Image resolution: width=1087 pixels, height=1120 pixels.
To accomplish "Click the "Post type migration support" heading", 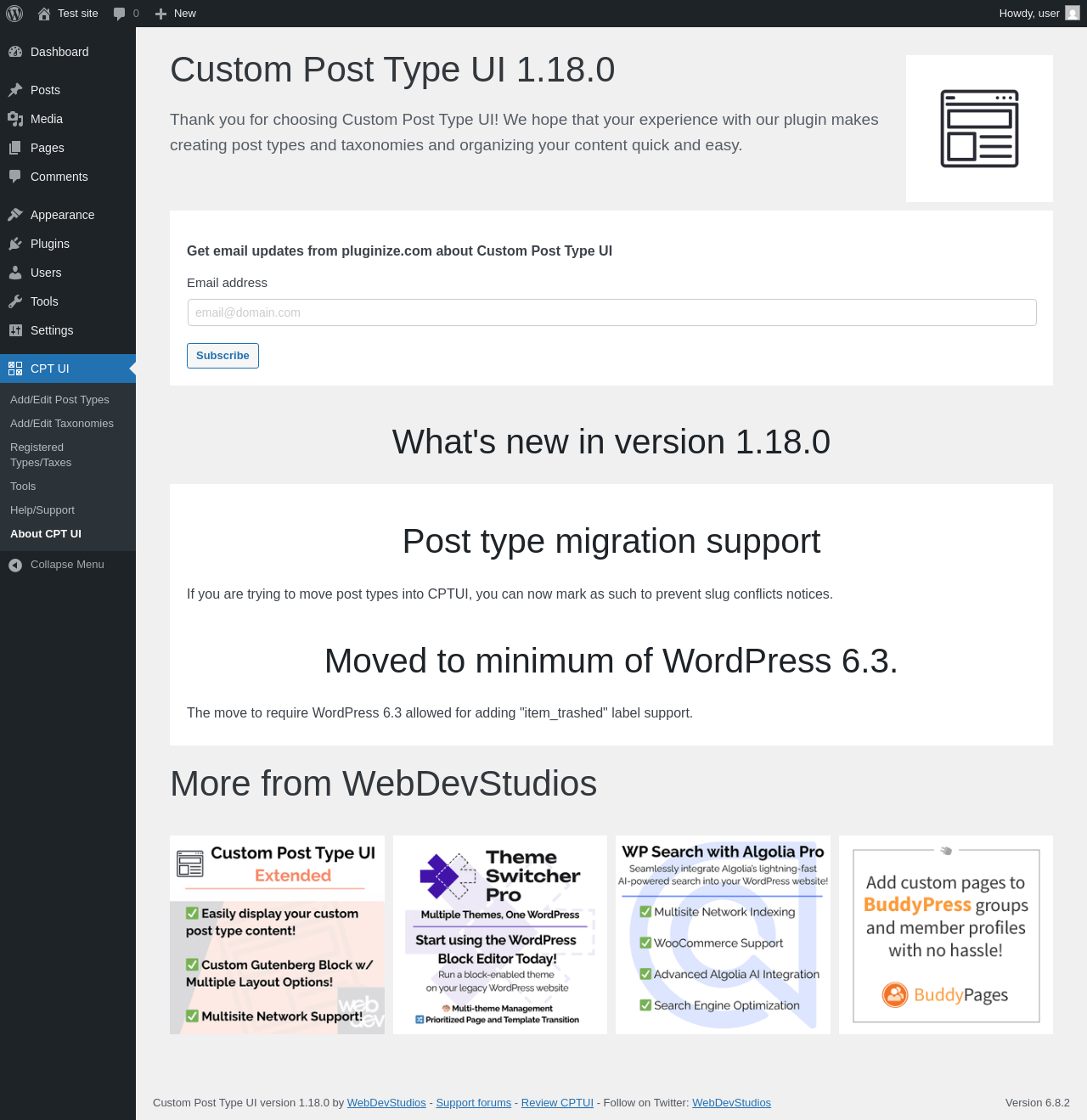I will (611, 541).
